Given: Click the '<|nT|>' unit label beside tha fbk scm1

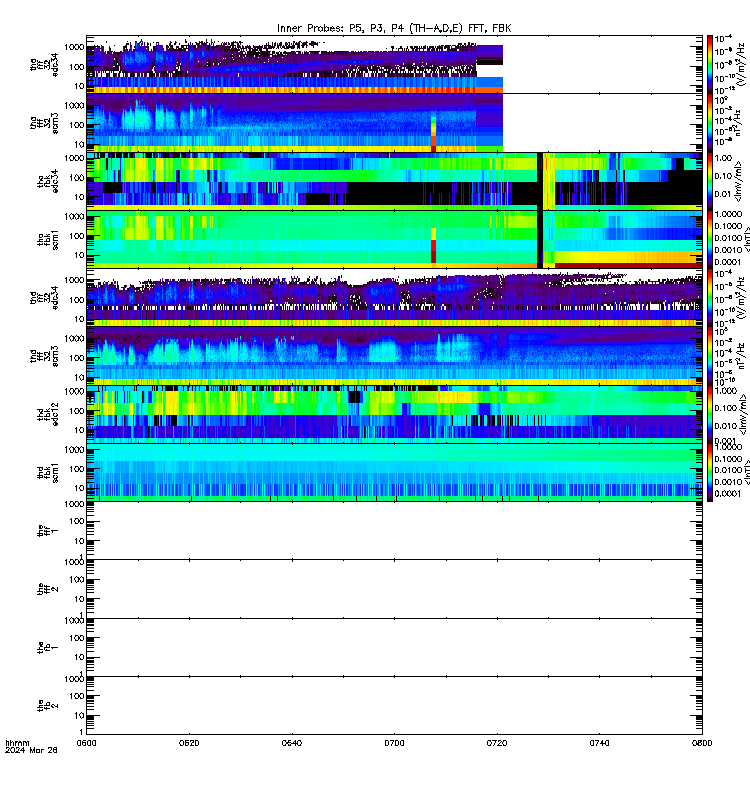Looking at the screenshot, I should click(746, 239).
